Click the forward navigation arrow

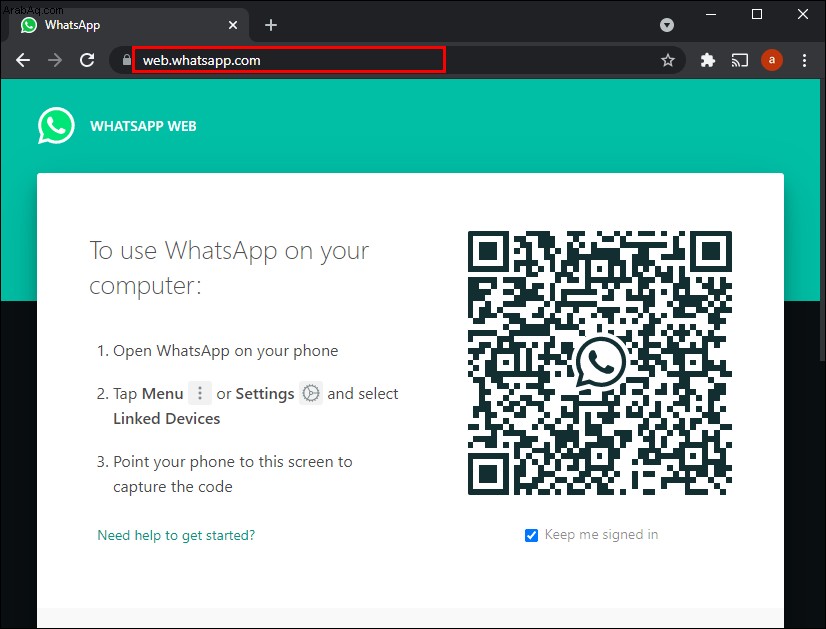tap(55, 60)
